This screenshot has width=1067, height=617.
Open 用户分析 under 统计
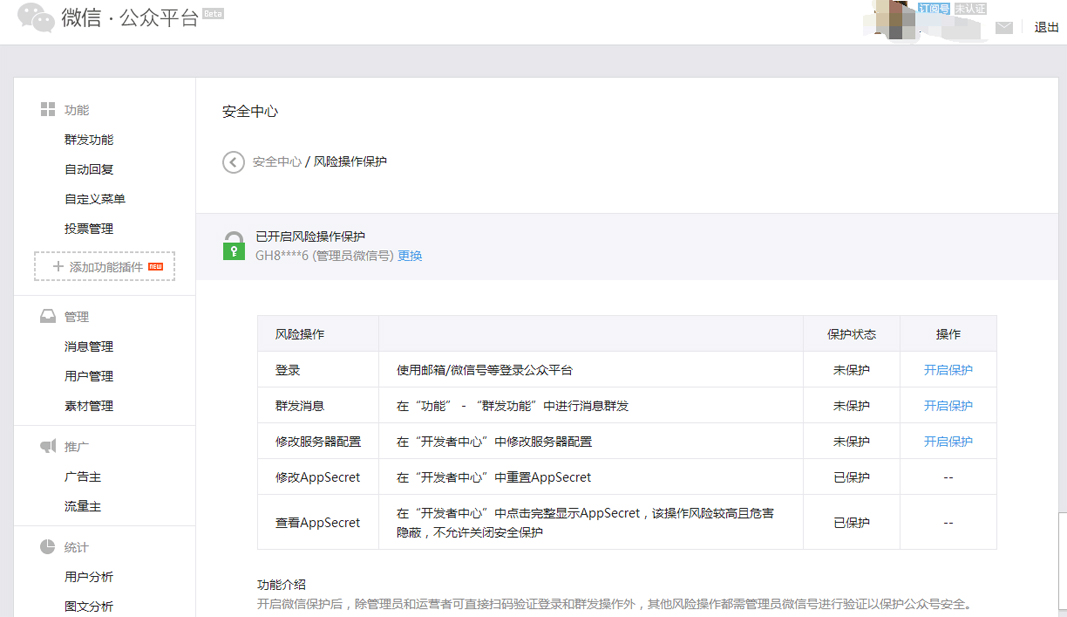click(x=89, y=577)
